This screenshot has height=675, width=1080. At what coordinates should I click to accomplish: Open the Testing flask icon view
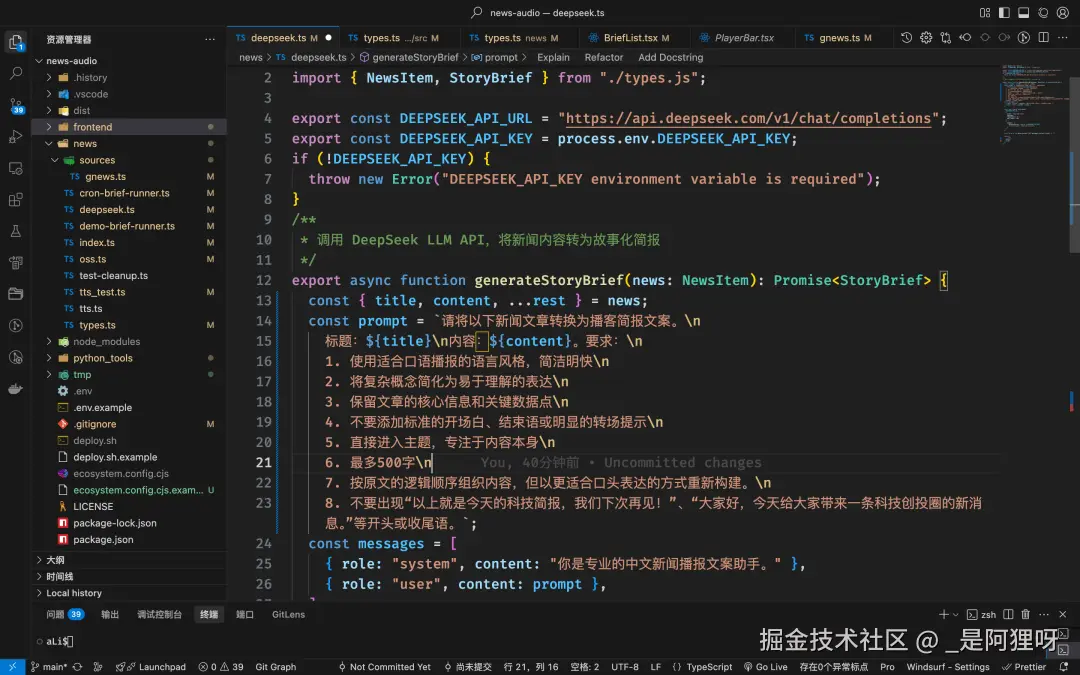[15, 231]
